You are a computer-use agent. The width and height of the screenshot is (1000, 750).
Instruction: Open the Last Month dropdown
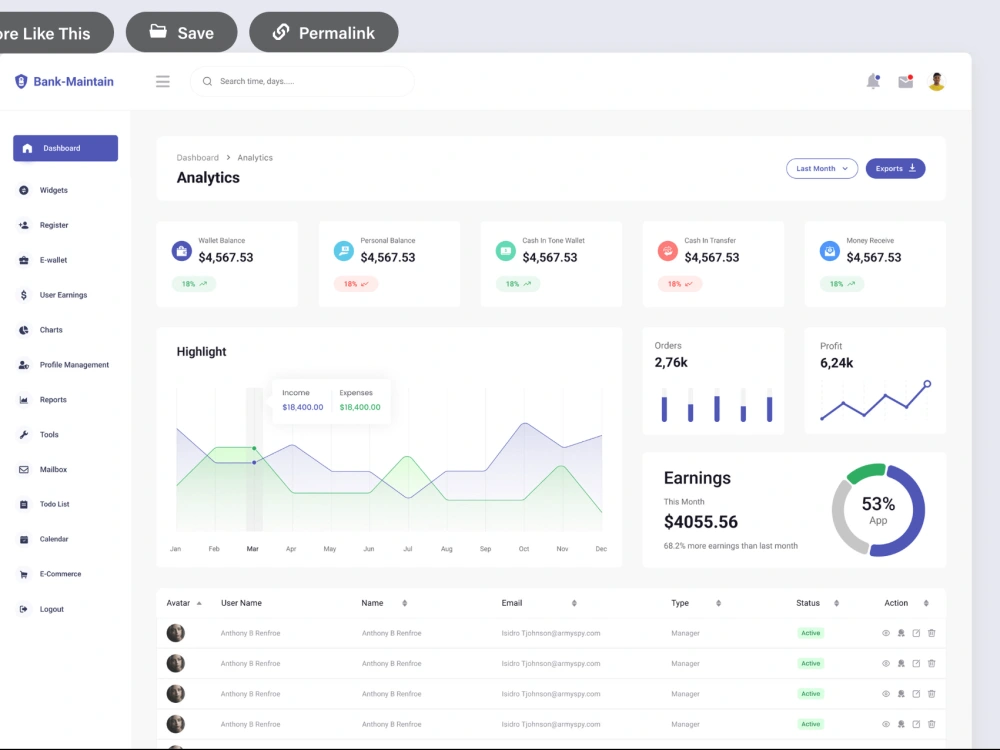click(821, 168)
